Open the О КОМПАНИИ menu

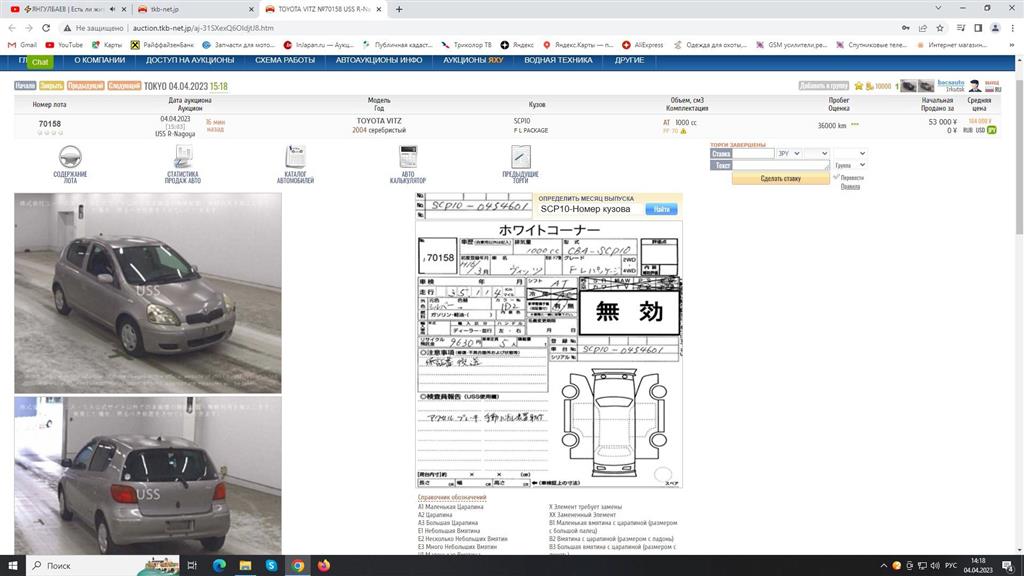pyautogui.click(x=99, y=60)
